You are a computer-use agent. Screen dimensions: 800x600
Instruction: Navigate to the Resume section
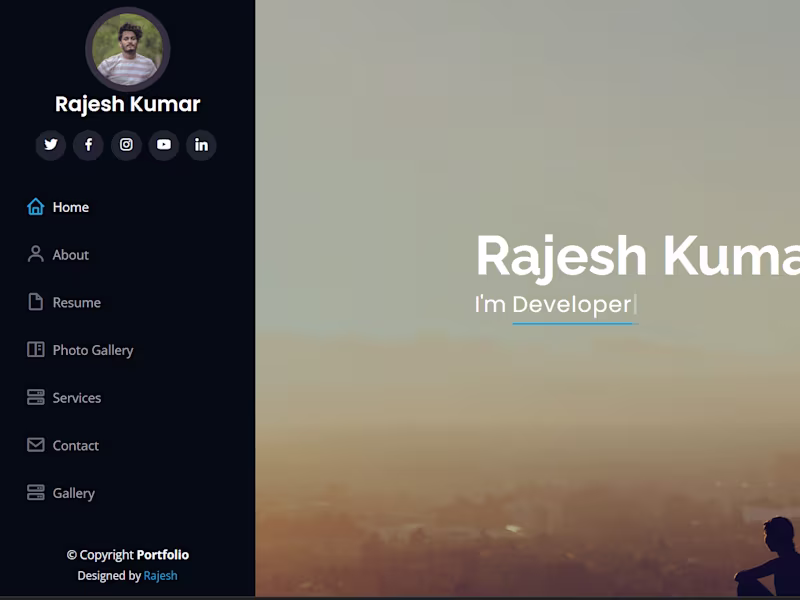[76, 302]
